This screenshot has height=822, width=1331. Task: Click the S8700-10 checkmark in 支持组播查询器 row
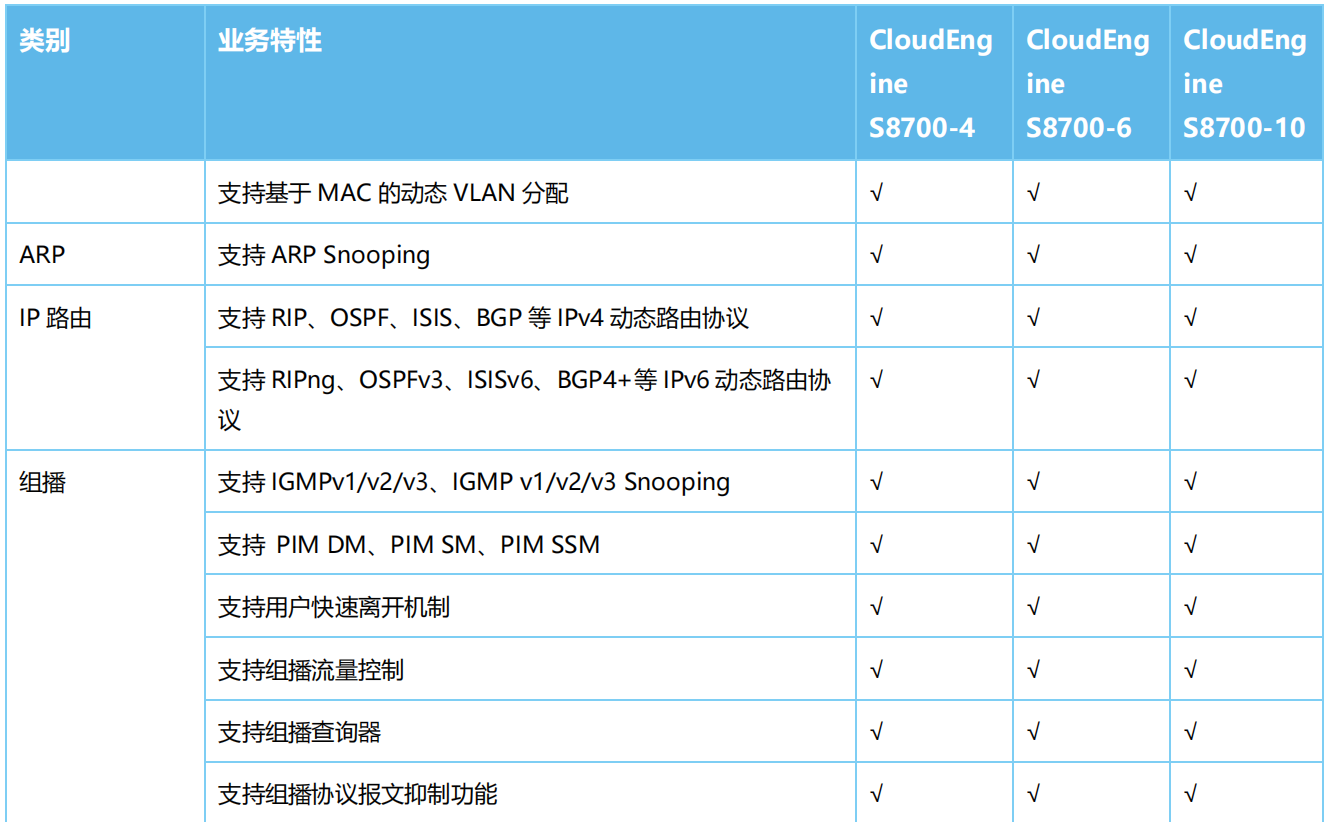coord(1190,732)
